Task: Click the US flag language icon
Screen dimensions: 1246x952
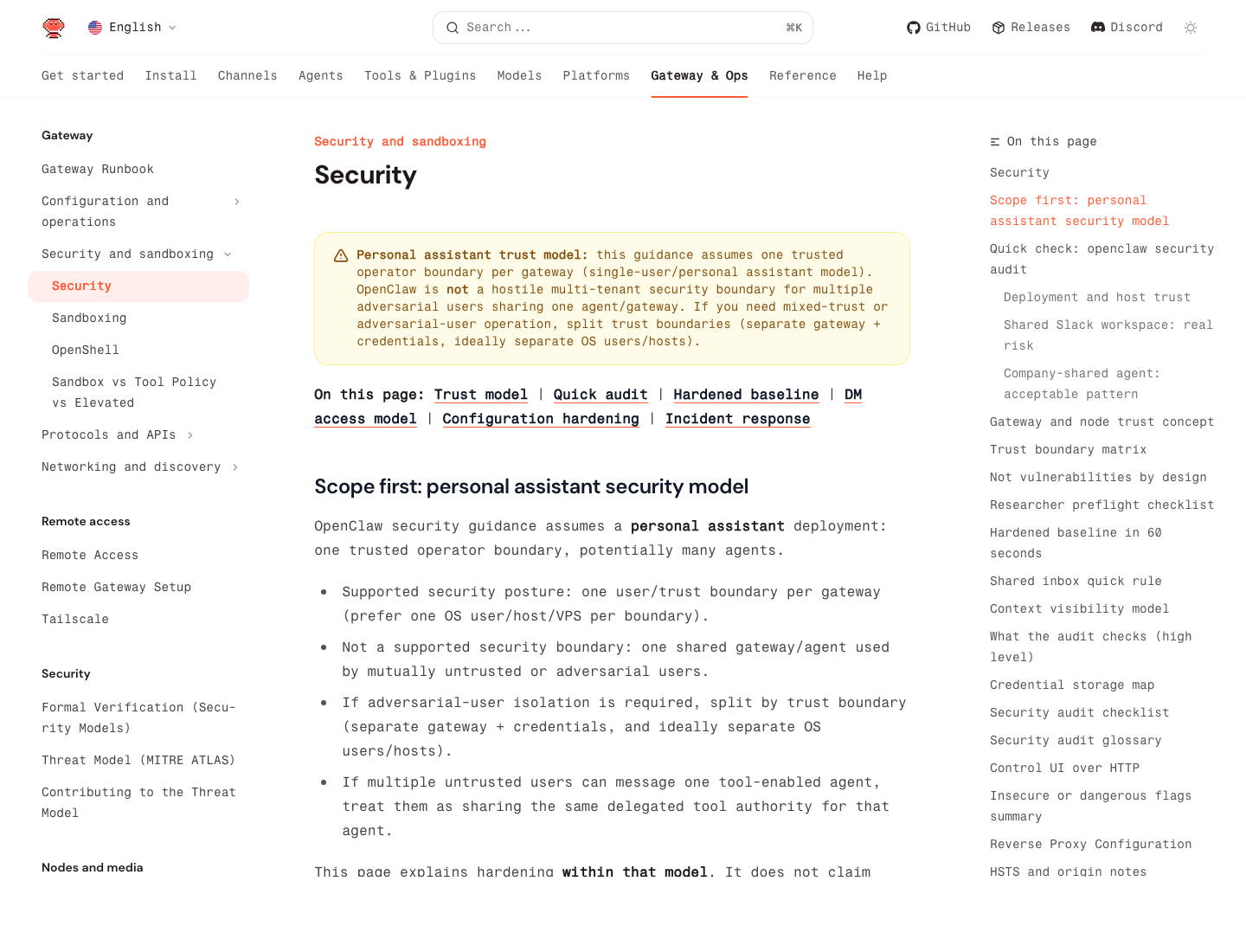Action: [x=95, y=27]
